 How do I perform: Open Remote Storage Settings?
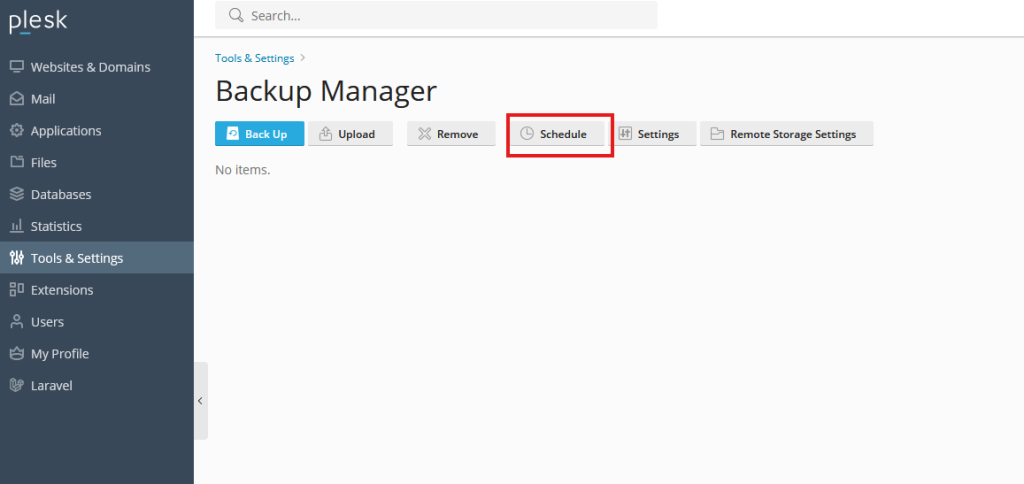[x=786, y=134]
